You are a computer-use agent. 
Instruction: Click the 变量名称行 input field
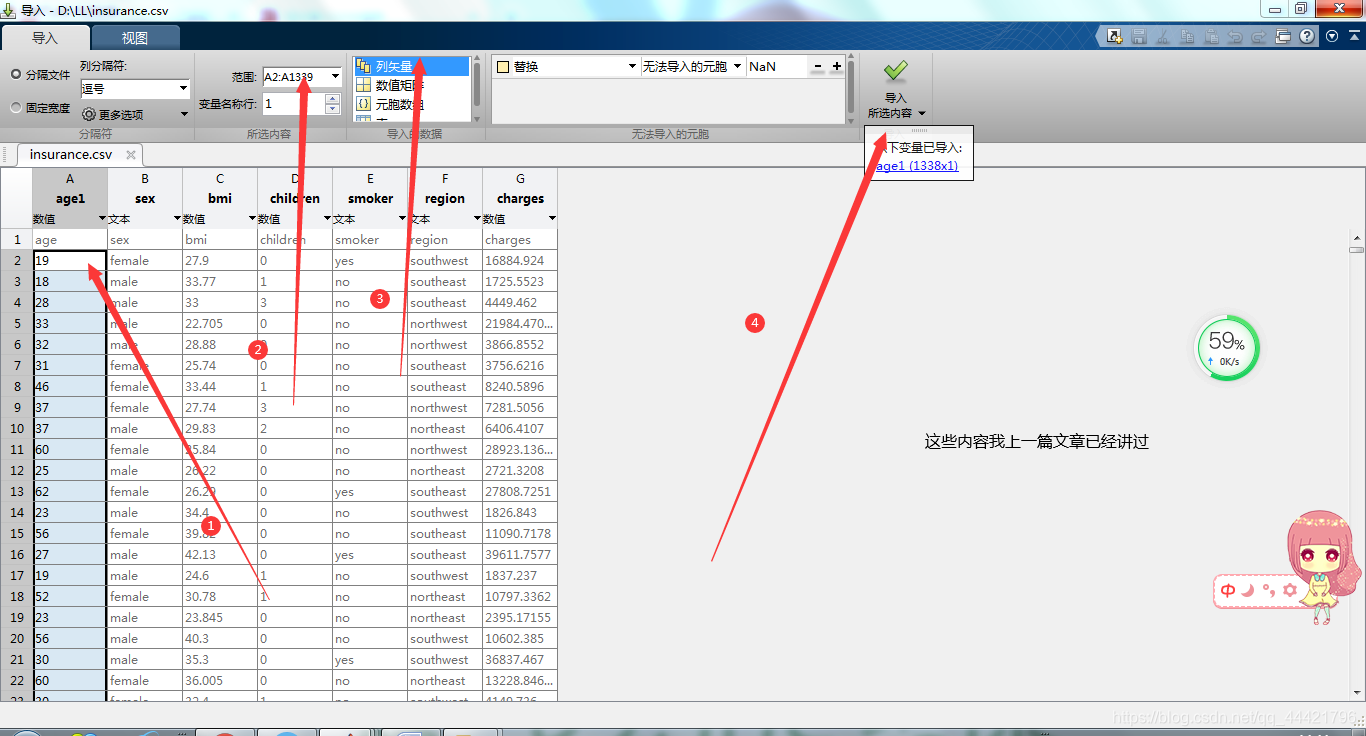point(294,103)
